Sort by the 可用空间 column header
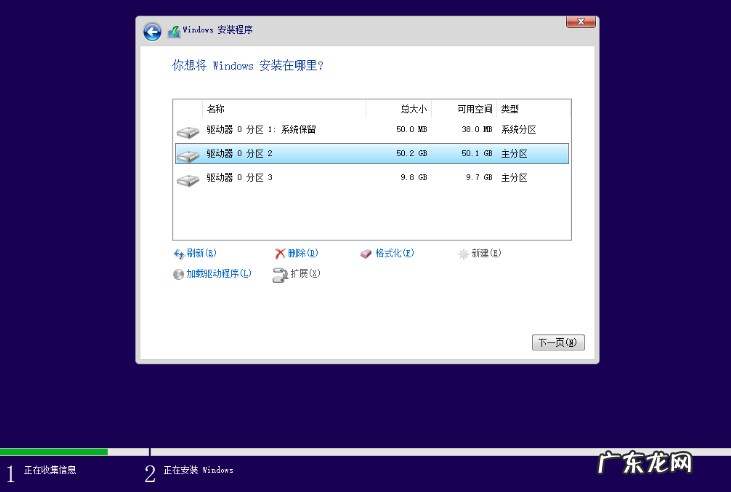The height and width of the screenshot is (492, 731). (x=464, y=109)
